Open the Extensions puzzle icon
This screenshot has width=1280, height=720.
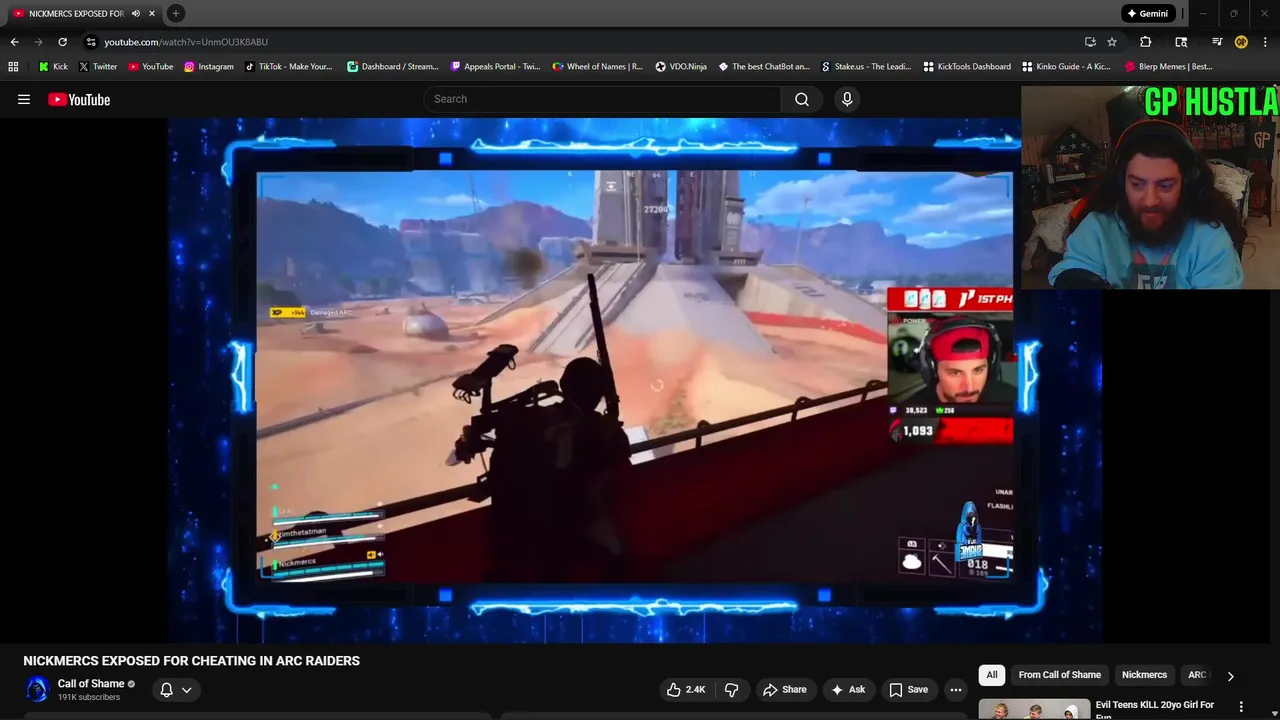coord(1146,42)
